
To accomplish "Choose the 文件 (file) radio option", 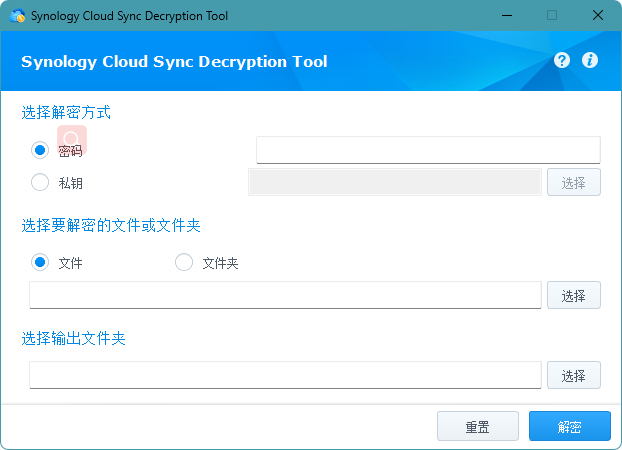I will [x=40, y=262].
